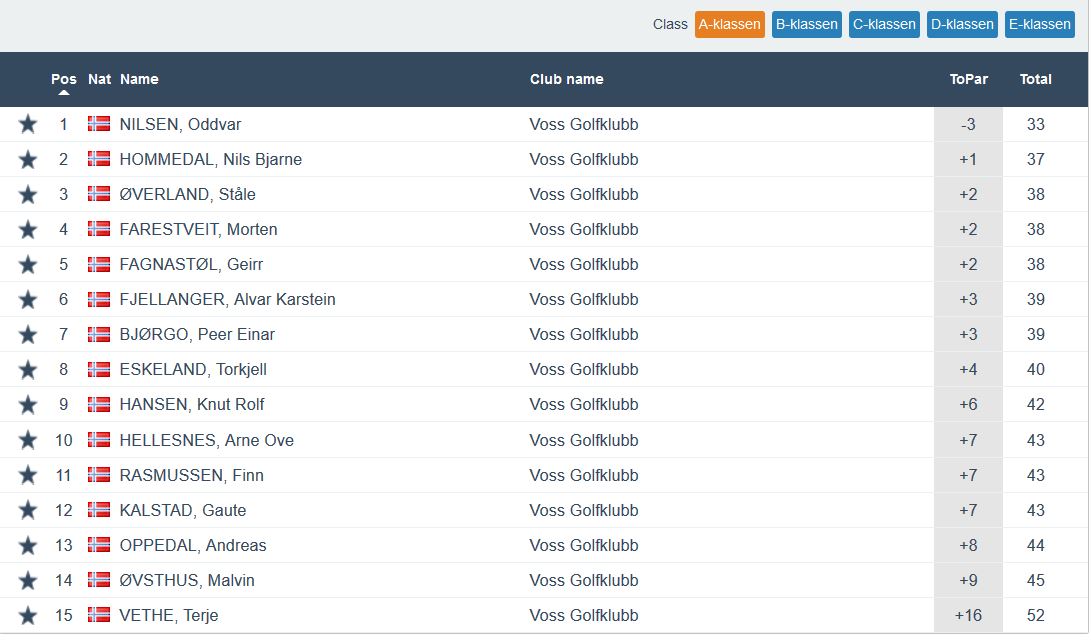Star the player HOMMEDAL, Nils Bjarne

point(28,159)
